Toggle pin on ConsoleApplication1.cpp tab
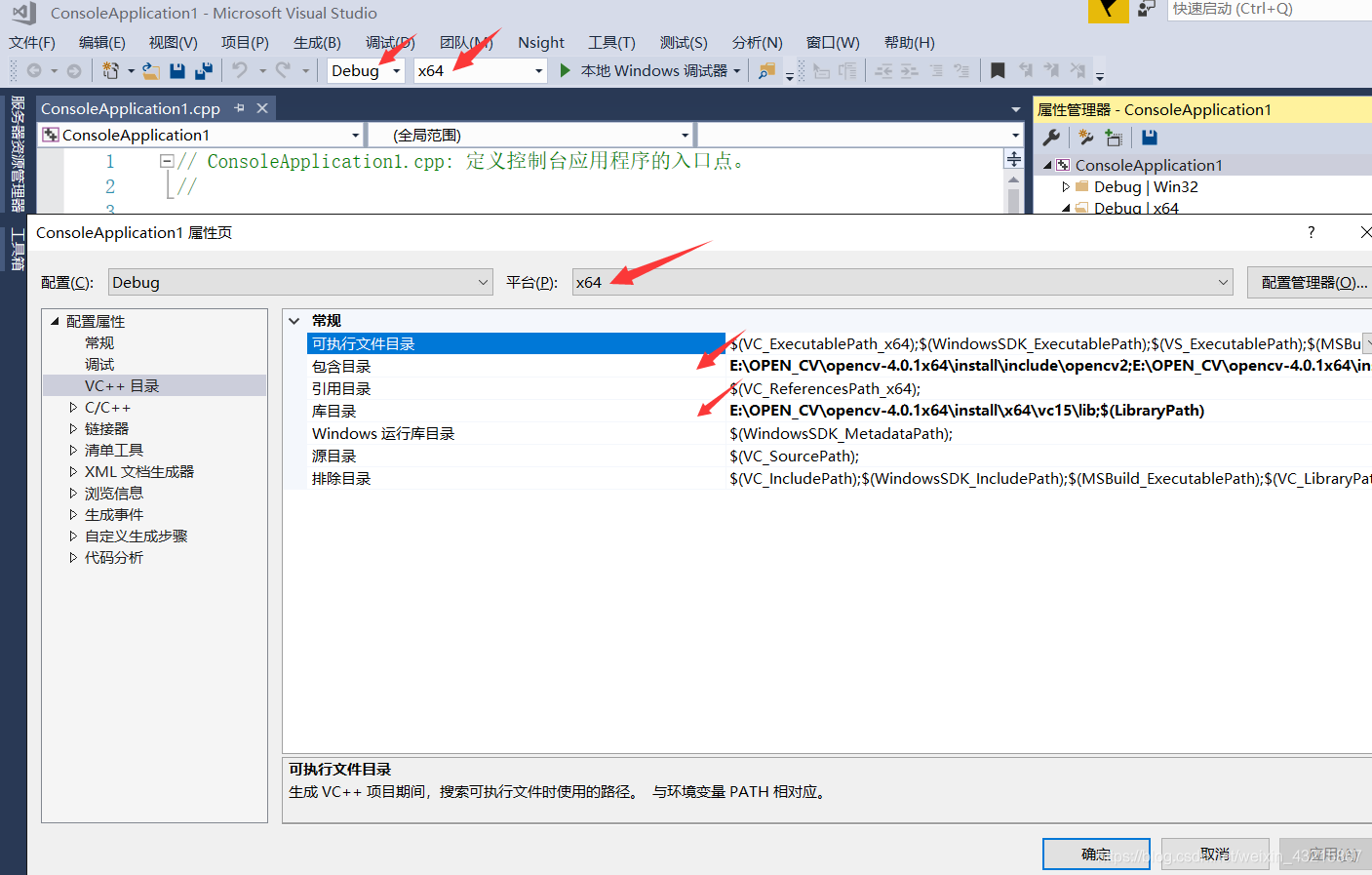 [239, 108]
